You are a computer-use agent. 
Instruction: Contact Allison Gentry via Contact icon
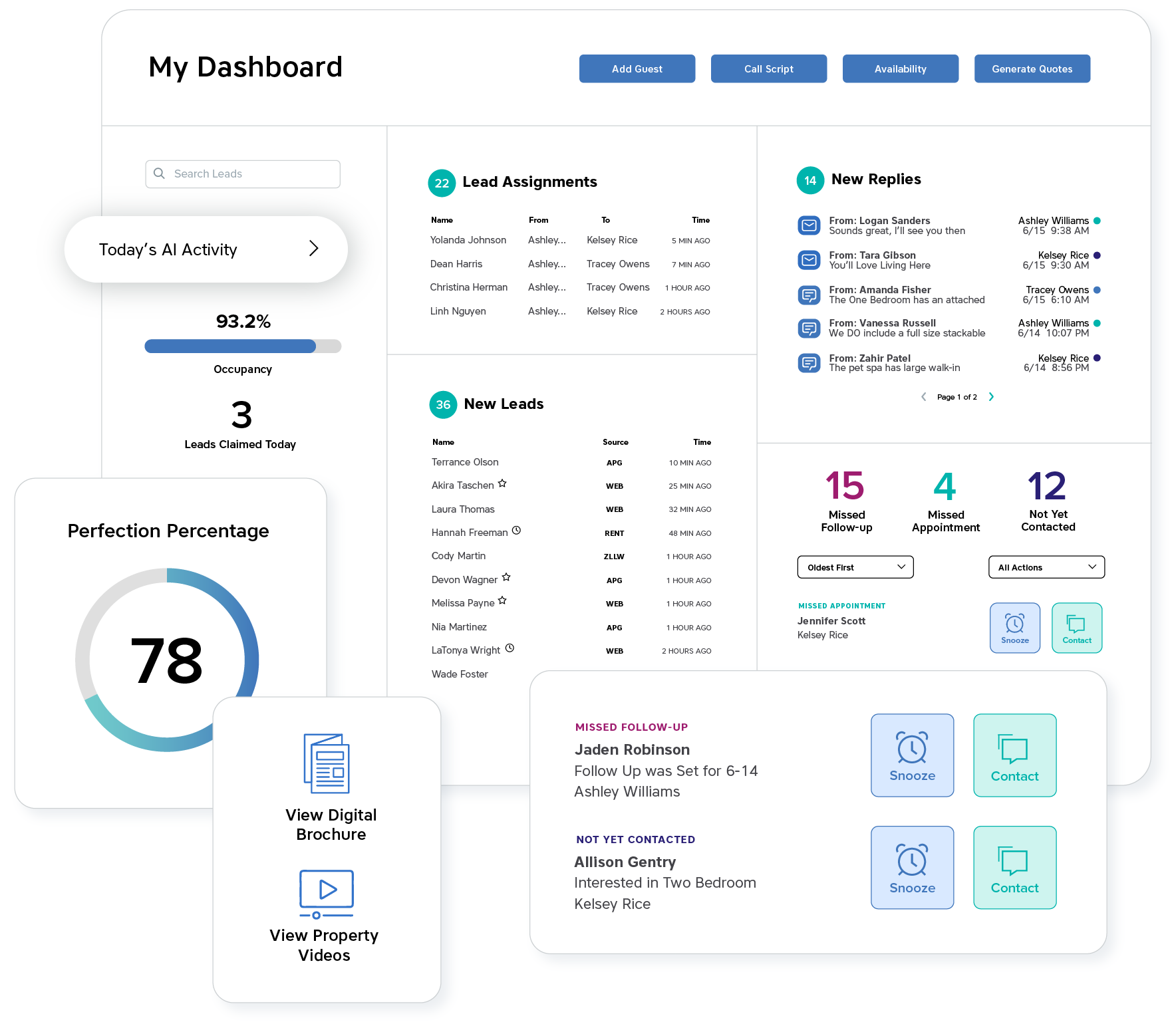pyautogui.click(x=1014, y=867)
